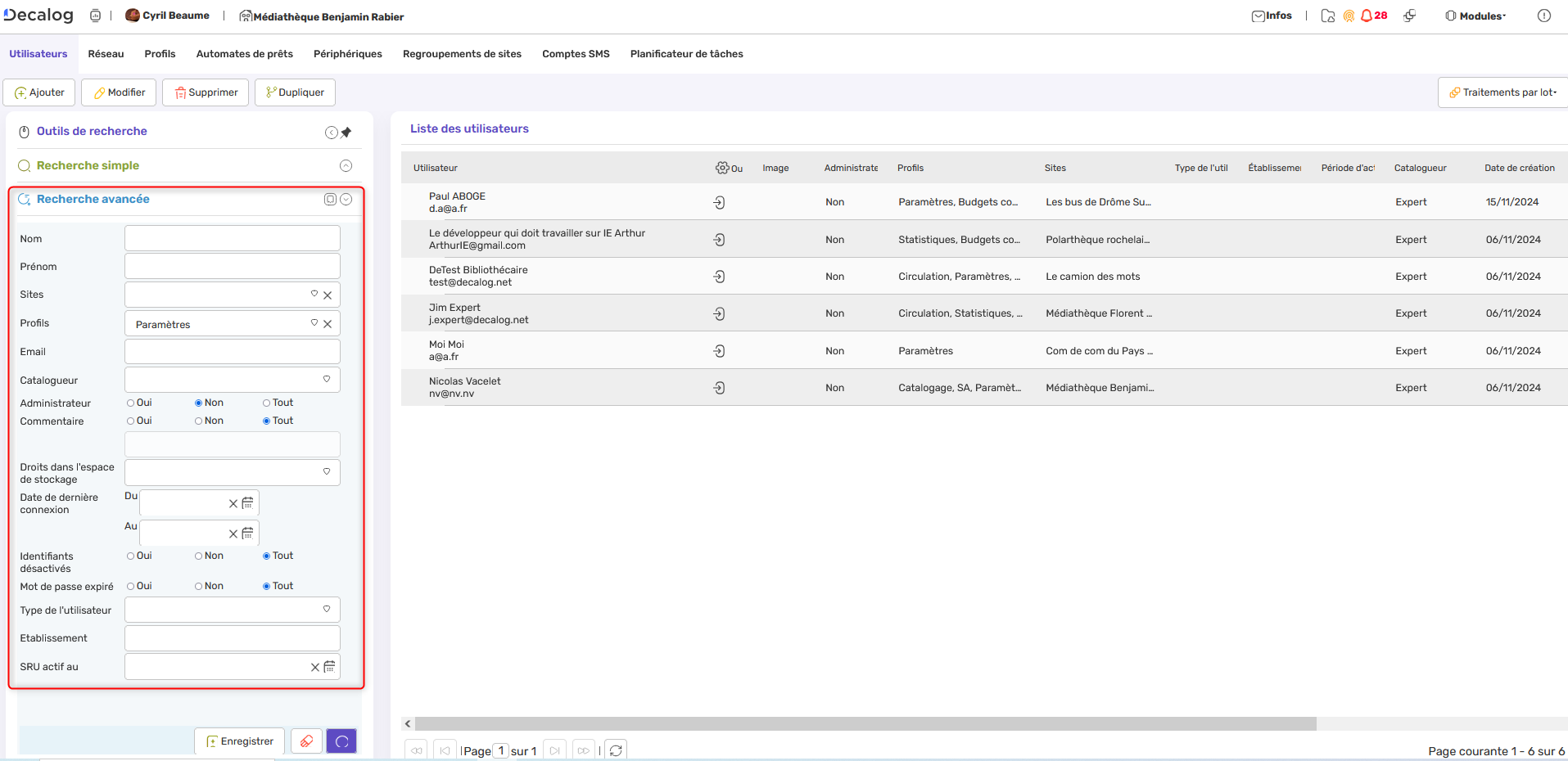Switch to the Planificateur de tâches tab
1568x761 pixels.
(x=686, y=53)
